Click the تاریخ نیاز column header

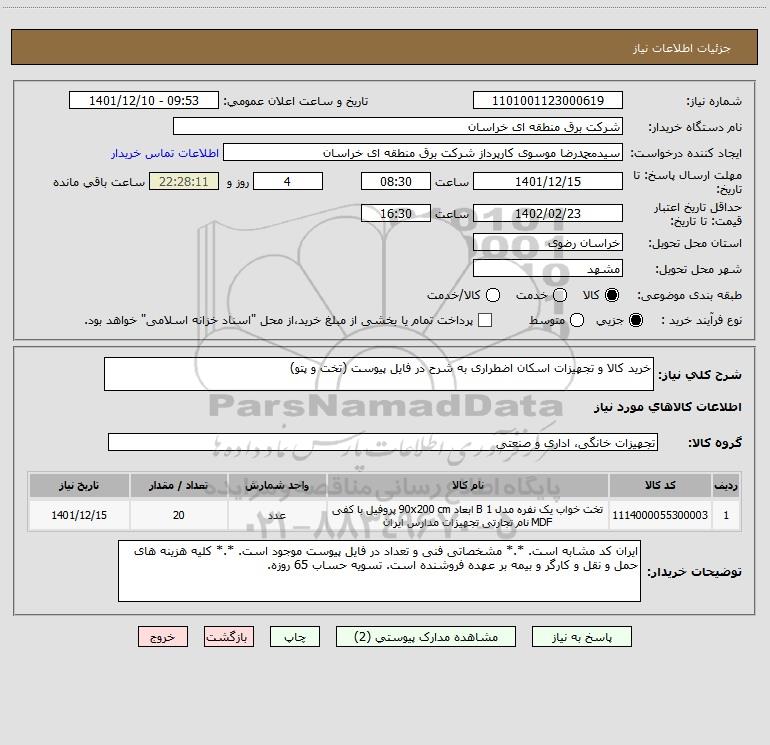79,485
